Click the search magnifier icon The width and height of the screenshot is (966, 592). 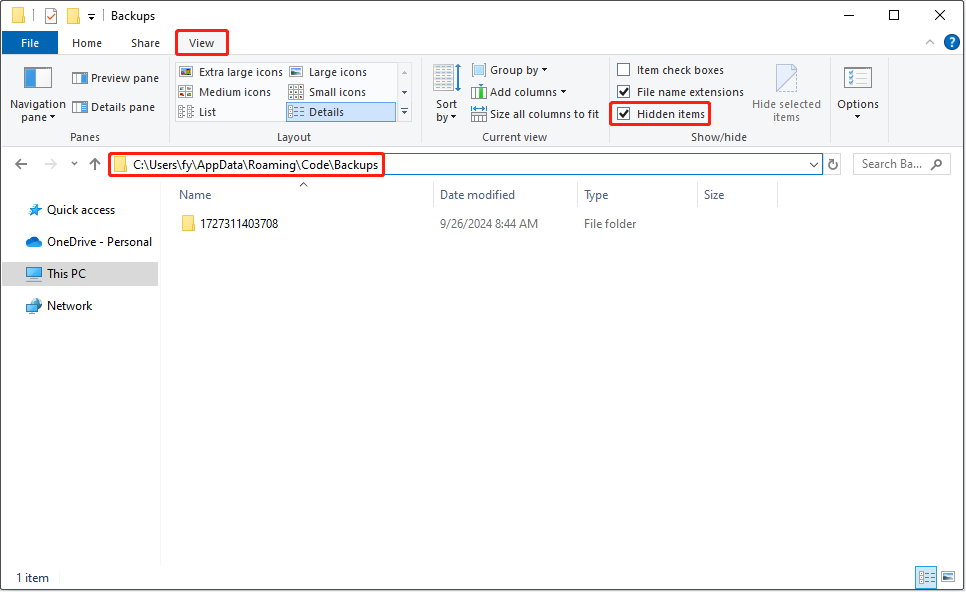(x=936, y=164)
